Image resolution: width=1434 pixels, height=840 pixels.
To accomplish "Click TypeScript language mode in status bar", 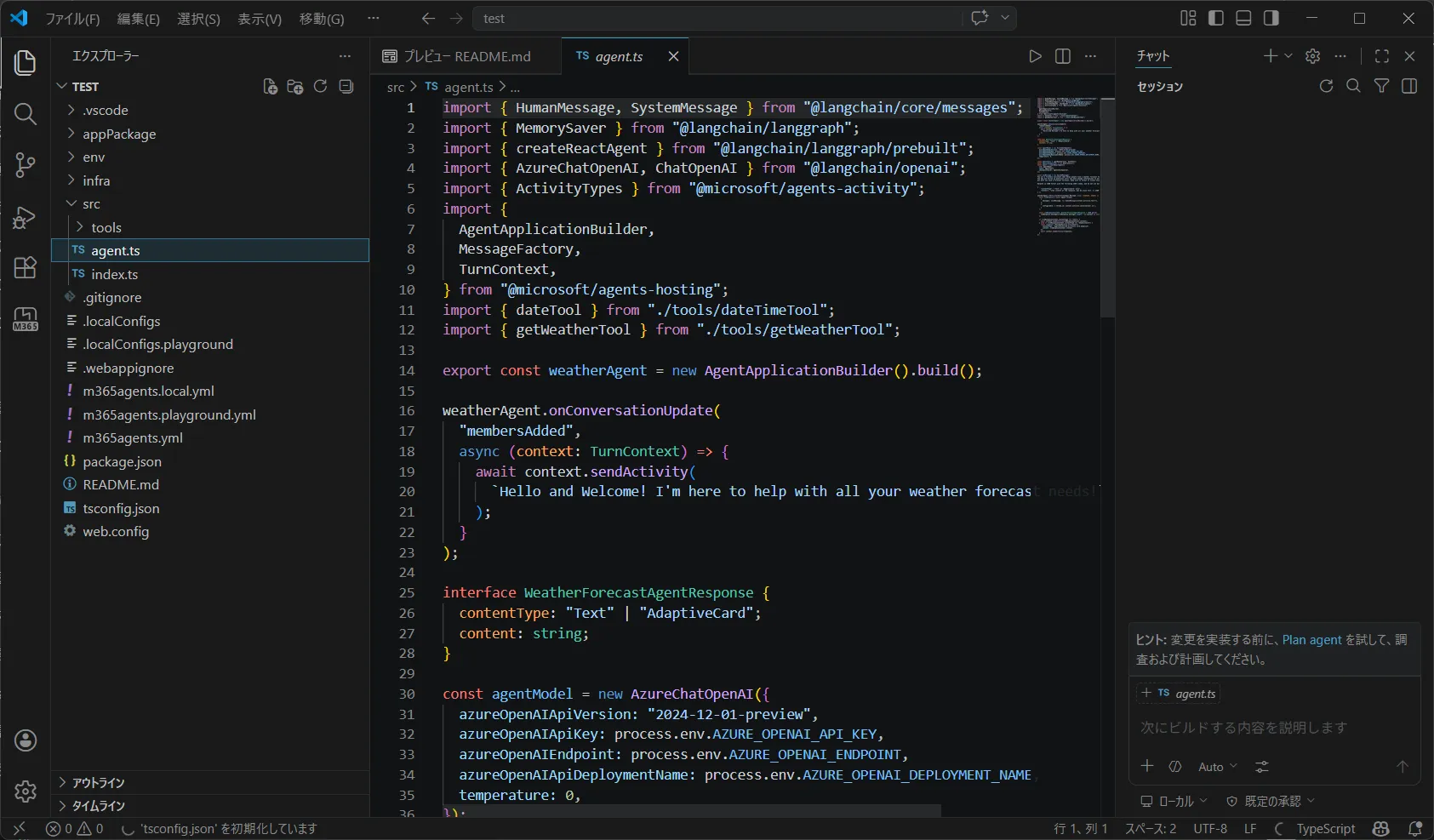I will [1325, 829].
